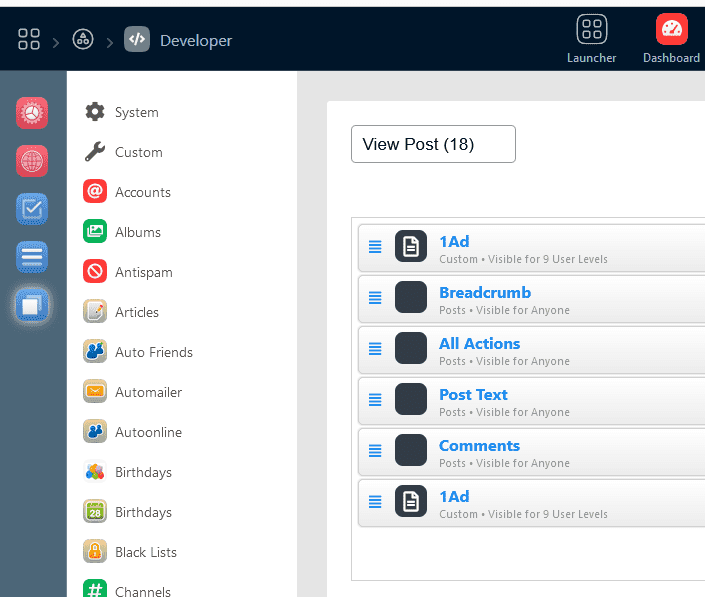705x597 pixels.
Task: Select the blue lines icon in left strip
Action: 32,257
